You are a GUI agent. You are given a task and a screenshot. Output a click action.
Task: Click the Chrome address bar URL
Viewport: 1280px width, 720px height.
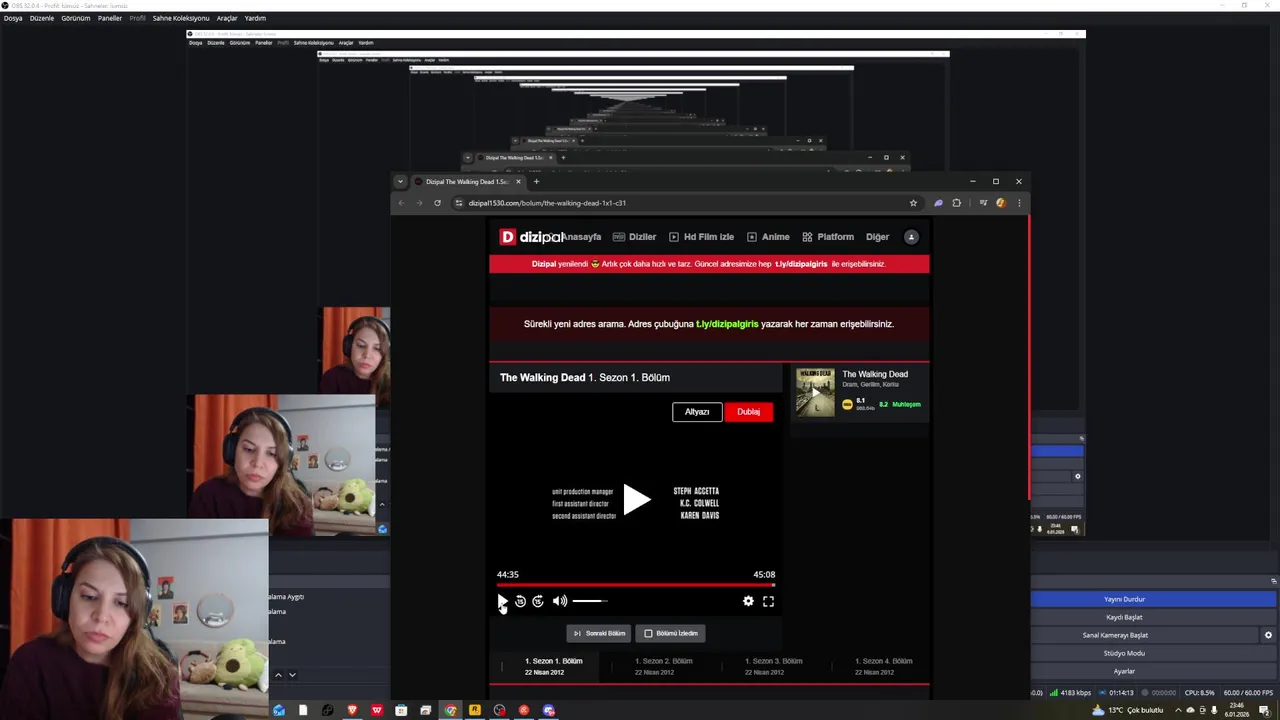547,203
